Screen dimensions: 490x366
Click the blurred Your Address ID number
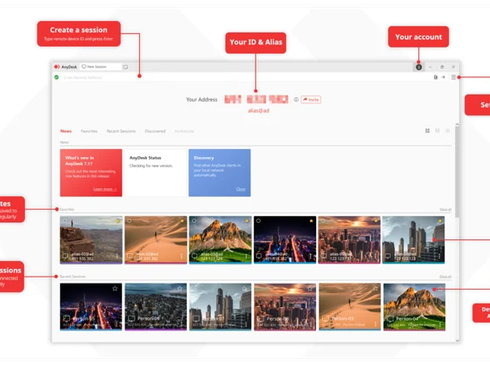point(256,99)
